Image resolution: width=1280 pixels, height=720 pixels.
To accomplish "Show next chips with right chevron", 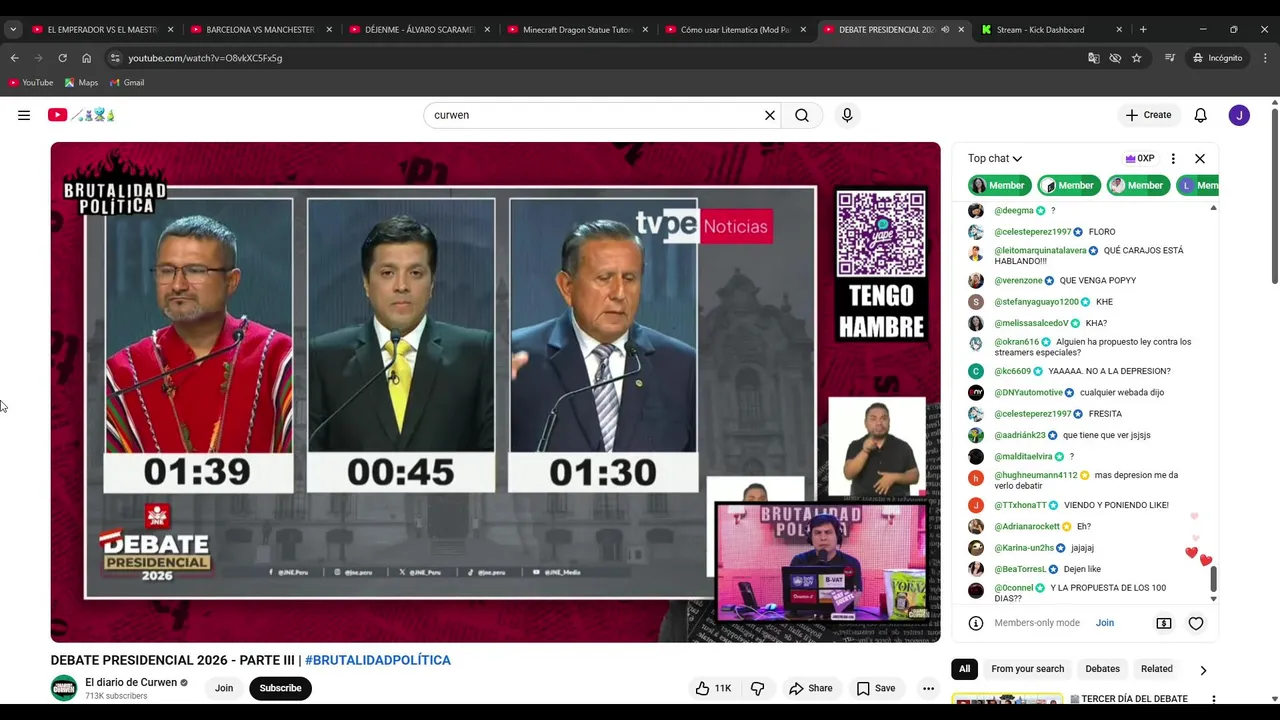I will [1203, 670].
